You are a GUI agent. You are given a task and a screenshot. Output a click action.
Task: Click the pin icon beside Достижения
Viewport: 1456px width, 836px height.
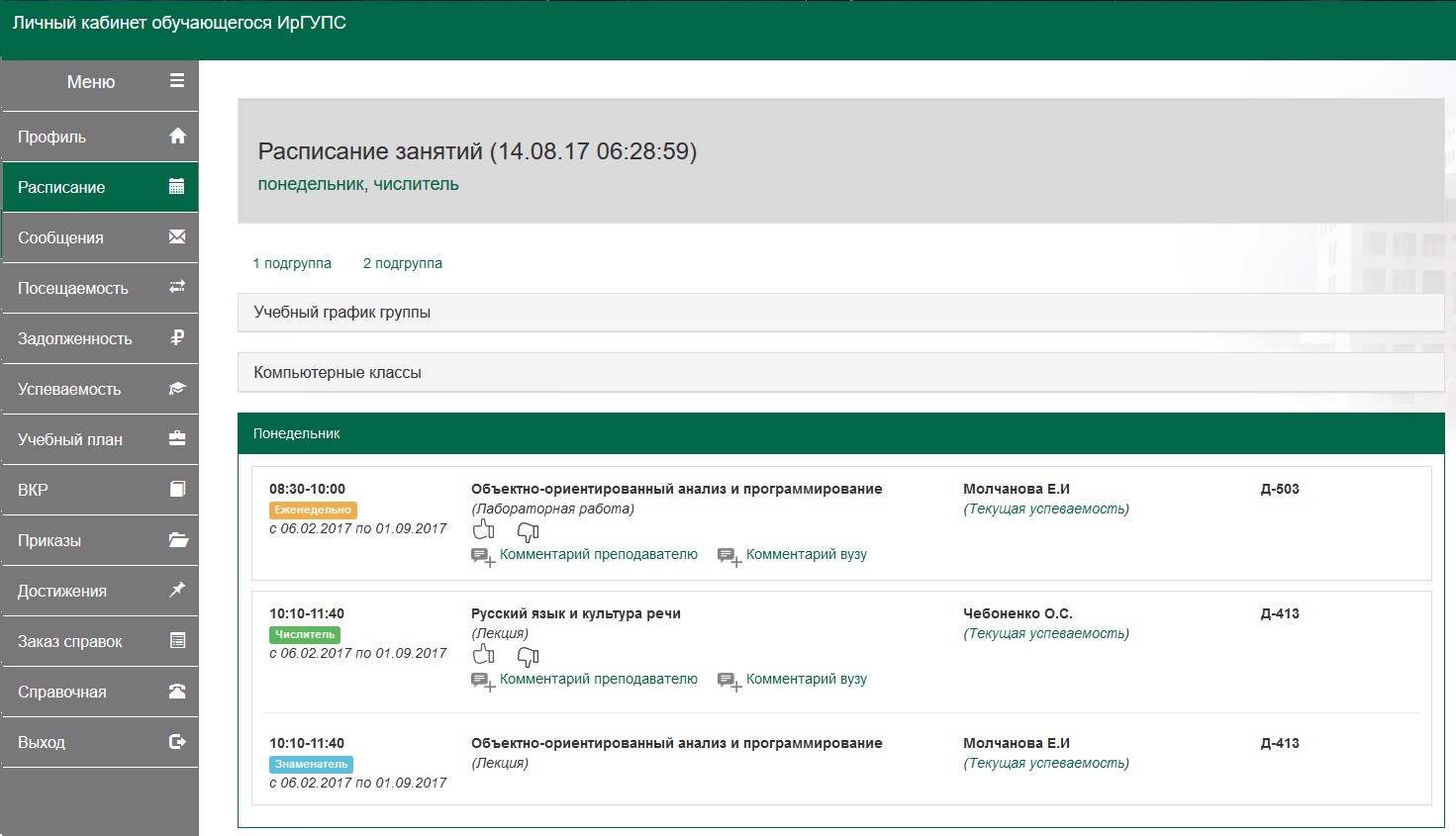177,590
